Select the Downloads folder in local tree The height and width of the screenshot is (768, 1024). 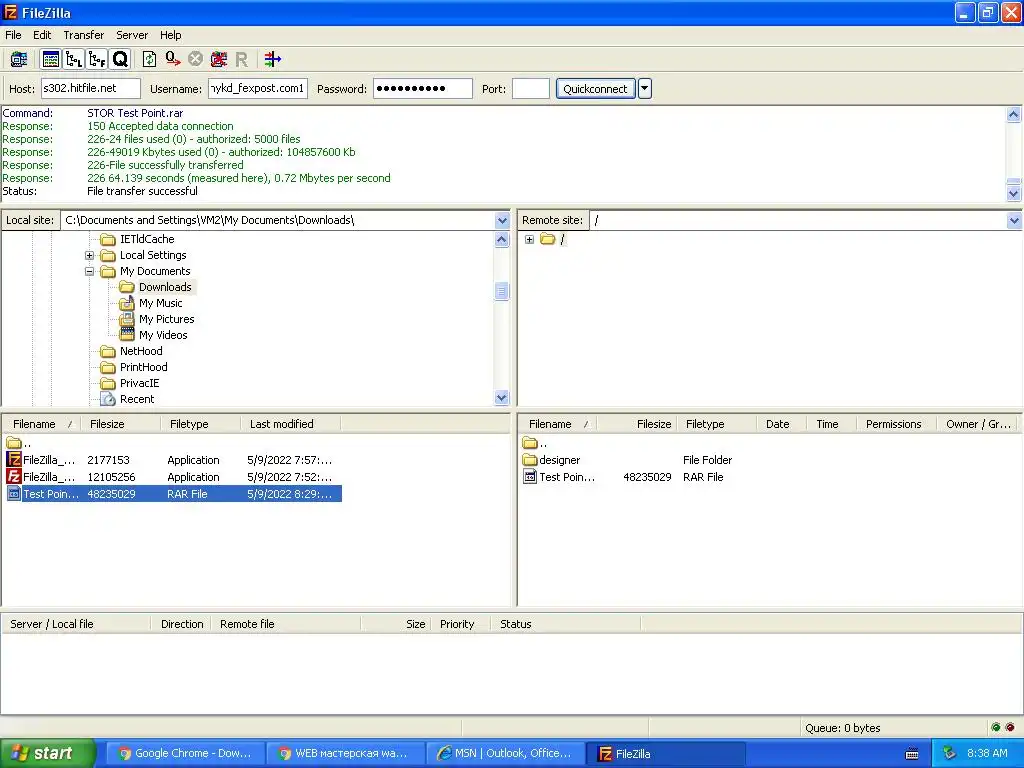(x=165, y=287)
